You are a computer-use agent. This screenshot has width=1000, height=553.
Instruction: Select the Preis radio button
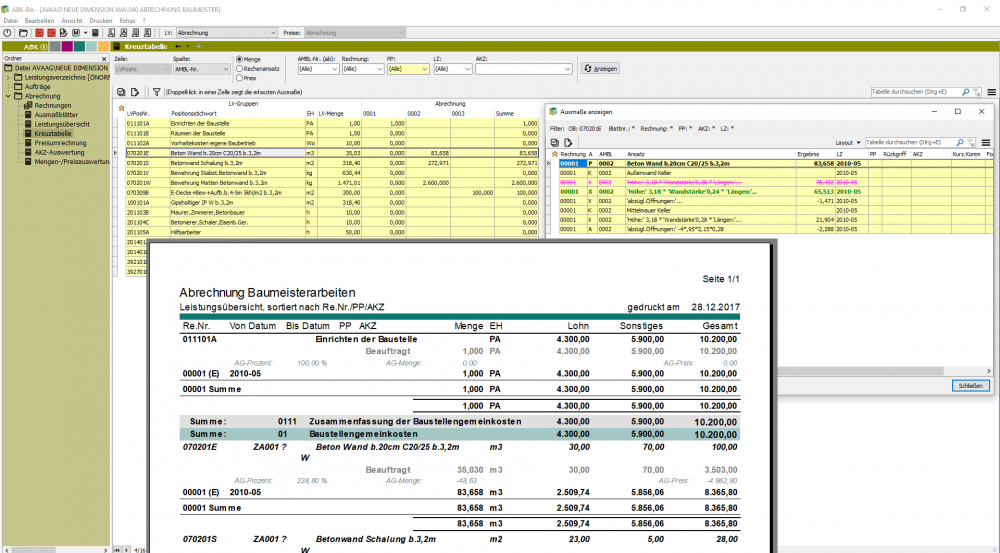pyautogui.click(x=239, y=78)
